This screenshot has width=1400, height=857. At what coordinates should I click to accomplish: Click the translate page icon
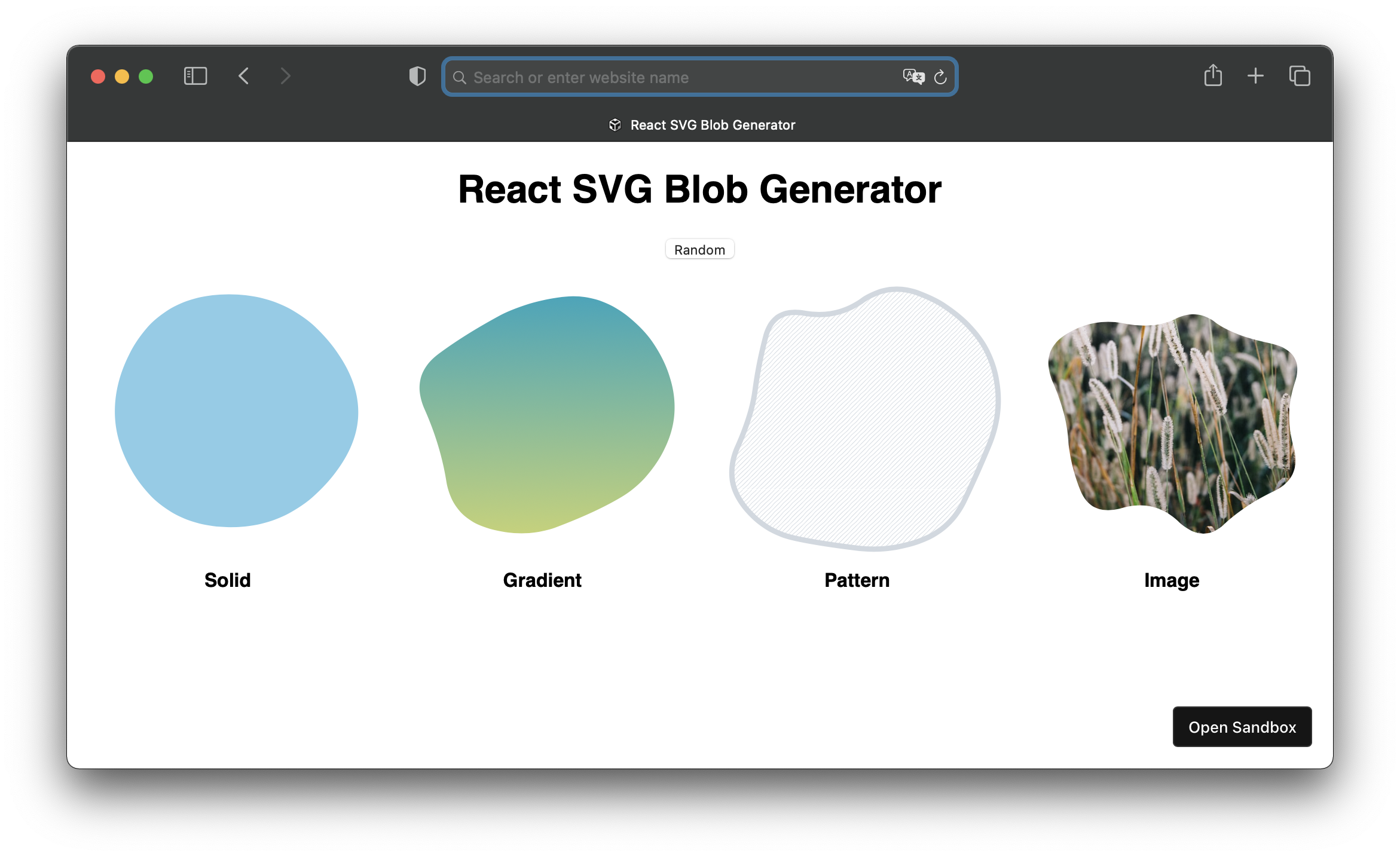click(913, 76)
